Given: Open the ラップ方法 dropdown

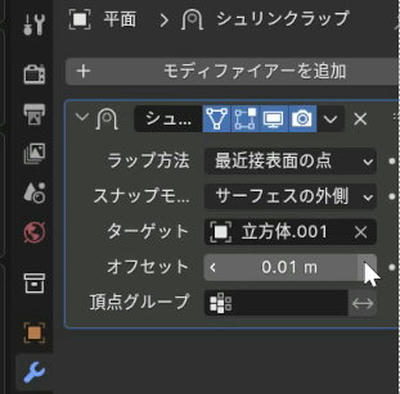Looking at the screenshot, I should [290, 161].
